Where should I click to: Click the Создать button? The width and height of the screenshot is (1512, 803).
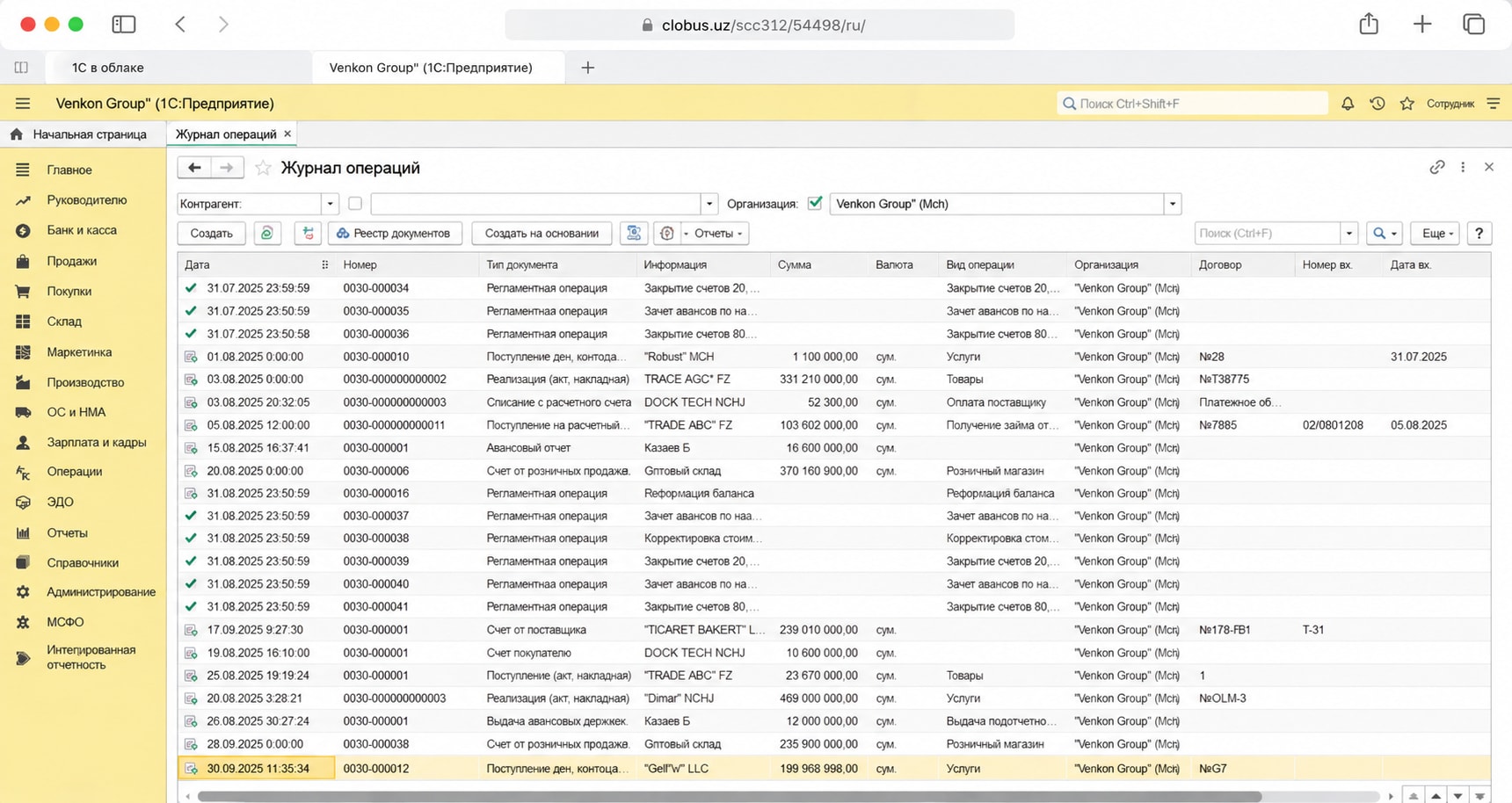pos(212,233)
